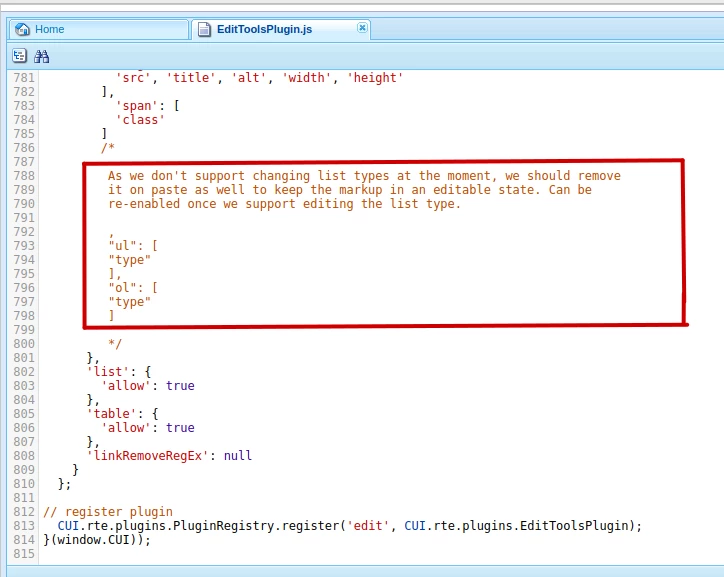
Task: Click the "ol" key in comment
Action: 122,288
